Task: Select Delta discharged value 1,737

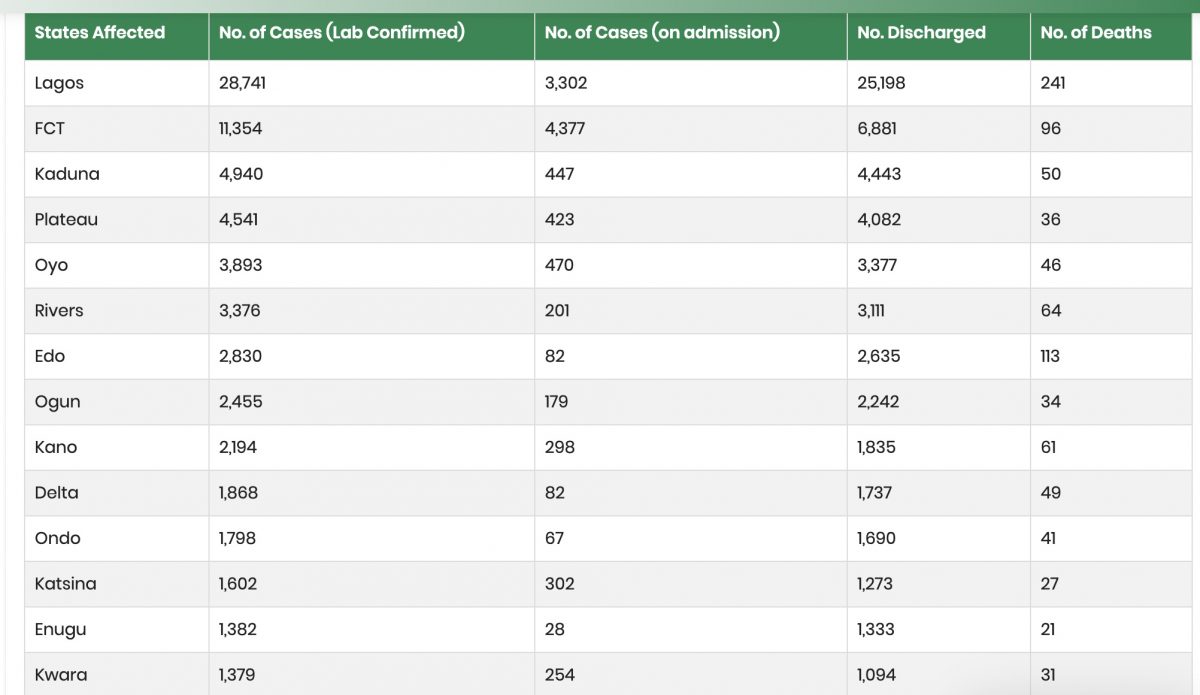Action: click(875, 493)
